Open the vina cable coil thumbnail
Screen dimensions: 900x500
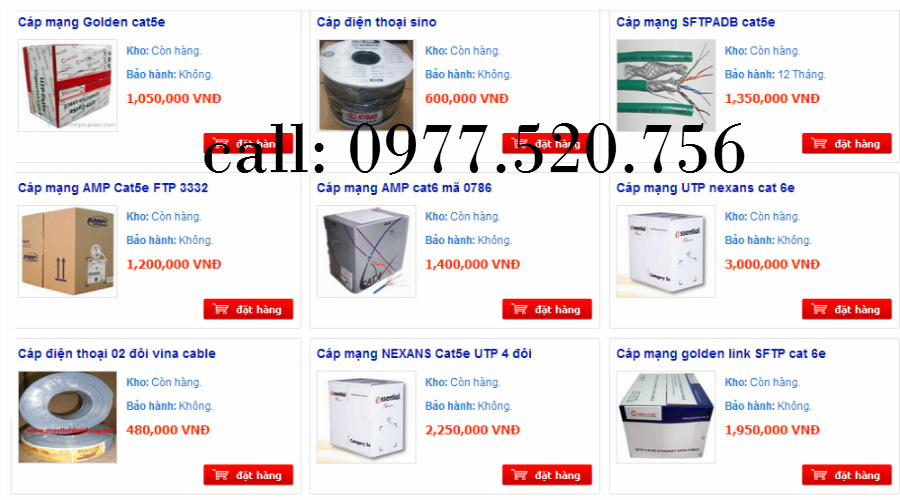(x=68, y=417)
